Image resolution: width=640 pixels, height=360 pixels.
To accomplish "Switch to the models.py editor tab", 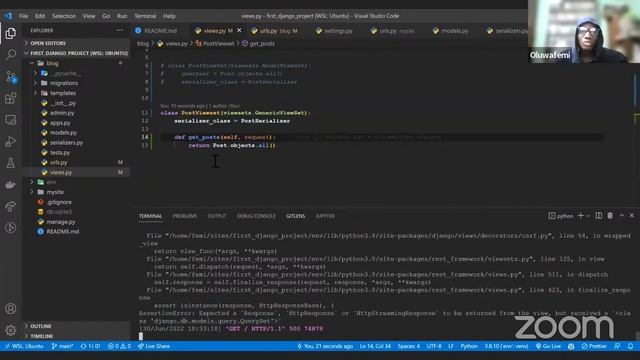I will (455, 31).
